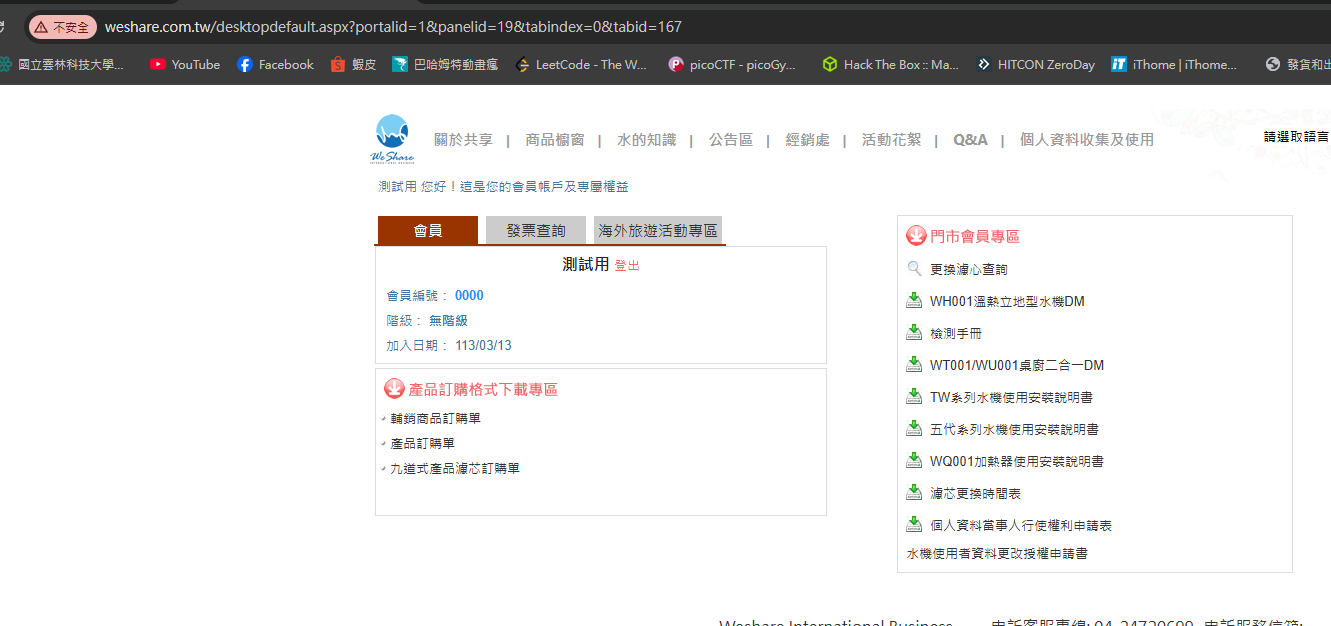Image resolution: width=1331 pixels, height=626 pixels.
Task: Open the 濾芯更換時間表 link
Action: [975, 493]
